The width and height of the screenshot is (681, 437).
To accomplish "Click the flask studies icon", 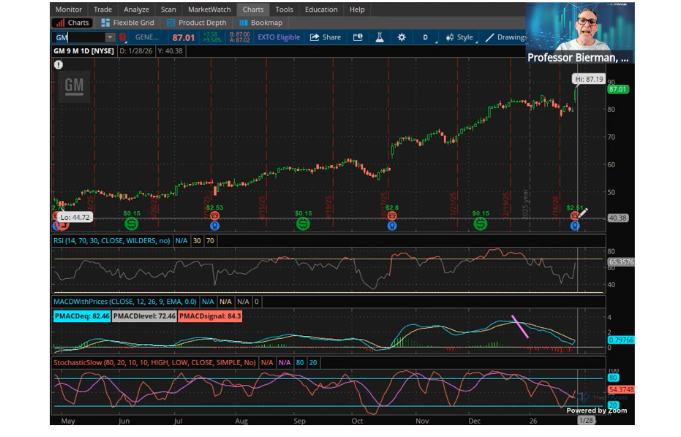I will click(379, 37).
